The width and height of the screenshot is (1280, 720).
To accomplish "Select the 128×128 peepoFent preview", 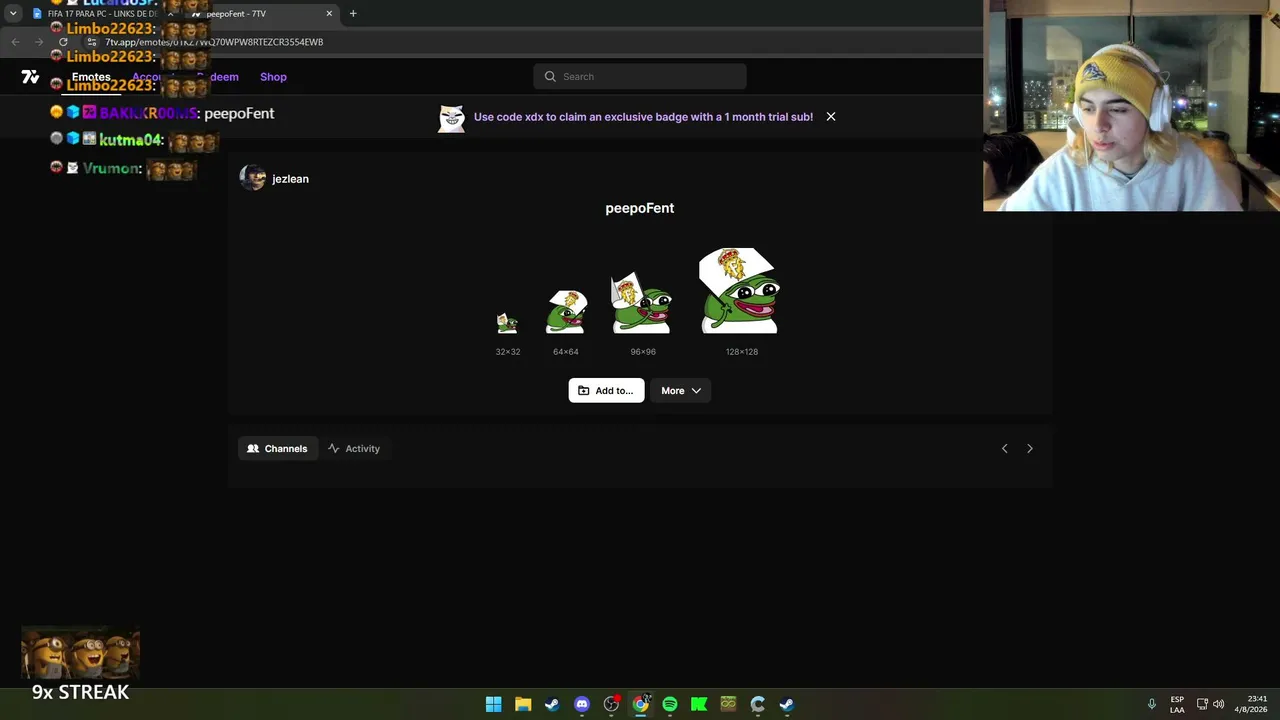I will (x=740, y=291).
